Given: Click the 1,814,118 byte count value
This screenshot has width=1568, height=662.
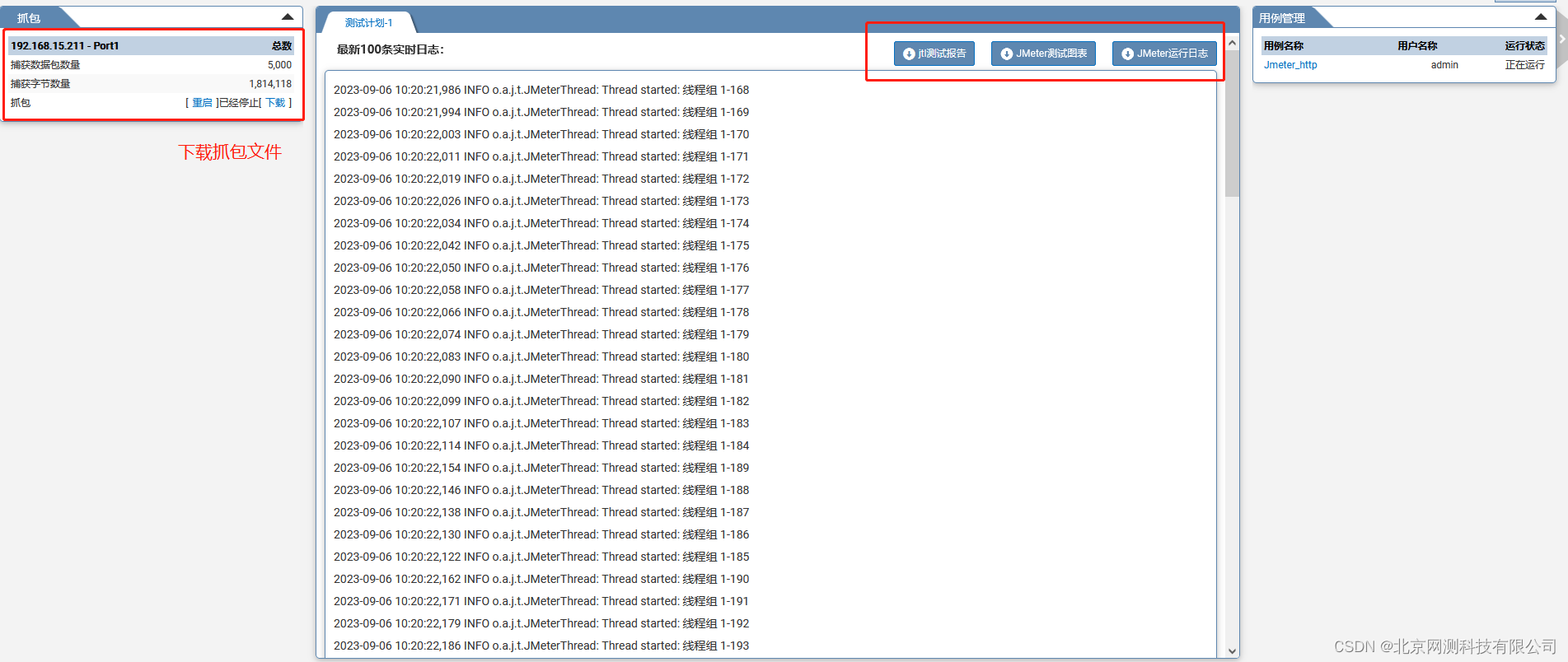Looking at the screenshot, I should point(270,84).
